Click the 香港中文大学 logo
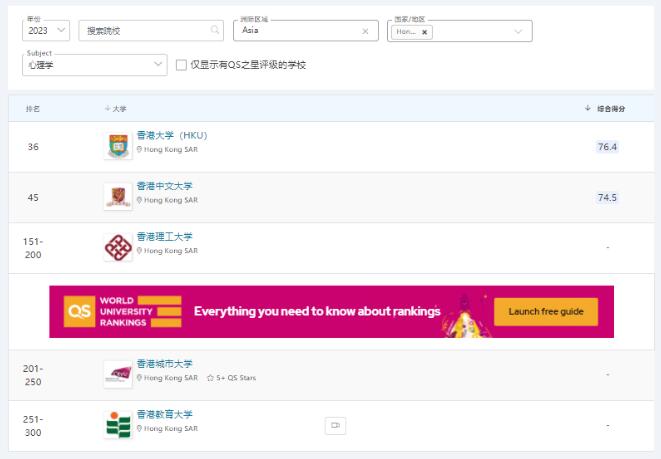Screen dimensions: 661x459 (x=118, y=196)
